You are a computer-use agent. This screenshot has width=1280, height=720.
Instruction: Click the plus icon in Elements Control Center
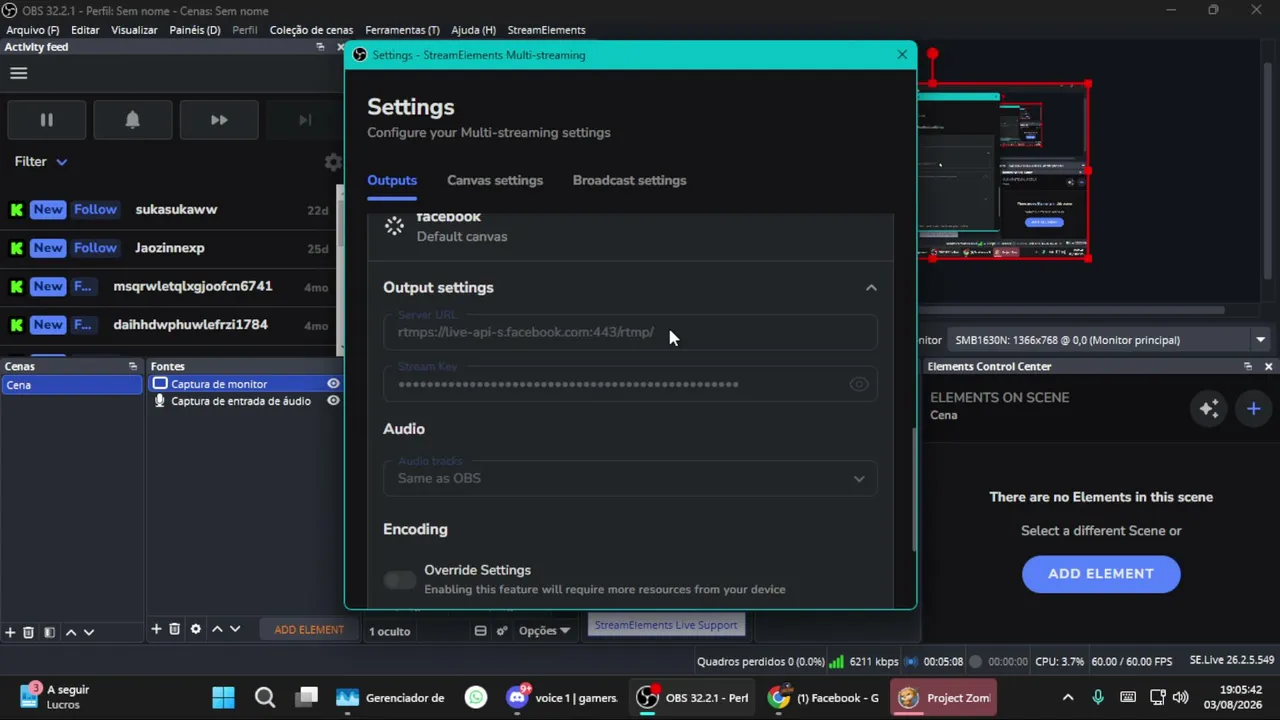click(x=1253, y=408)
